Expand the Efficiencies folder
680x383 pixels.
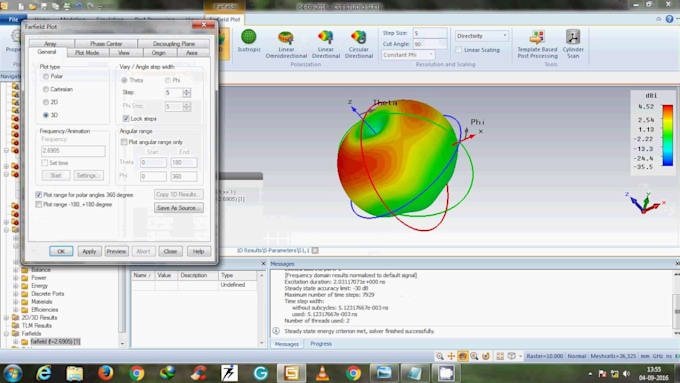tap(16, 310)
